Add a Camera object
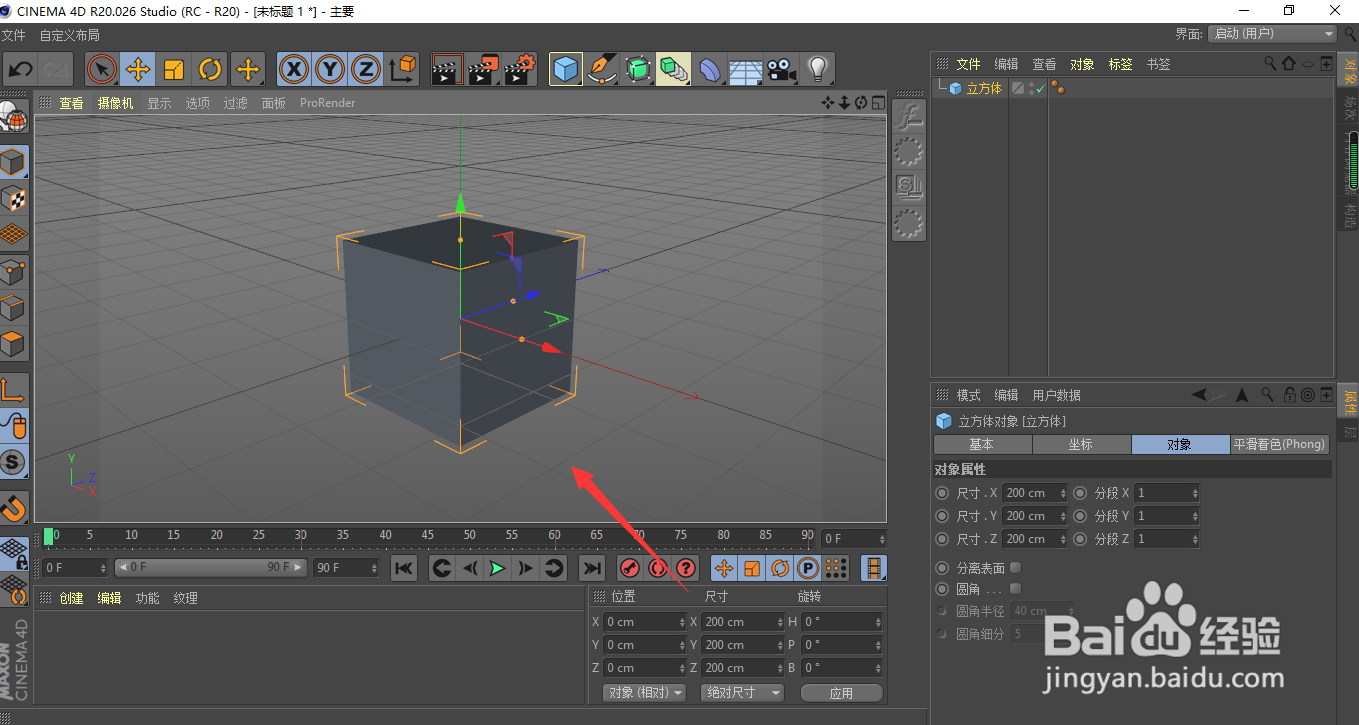 [781, 69]
